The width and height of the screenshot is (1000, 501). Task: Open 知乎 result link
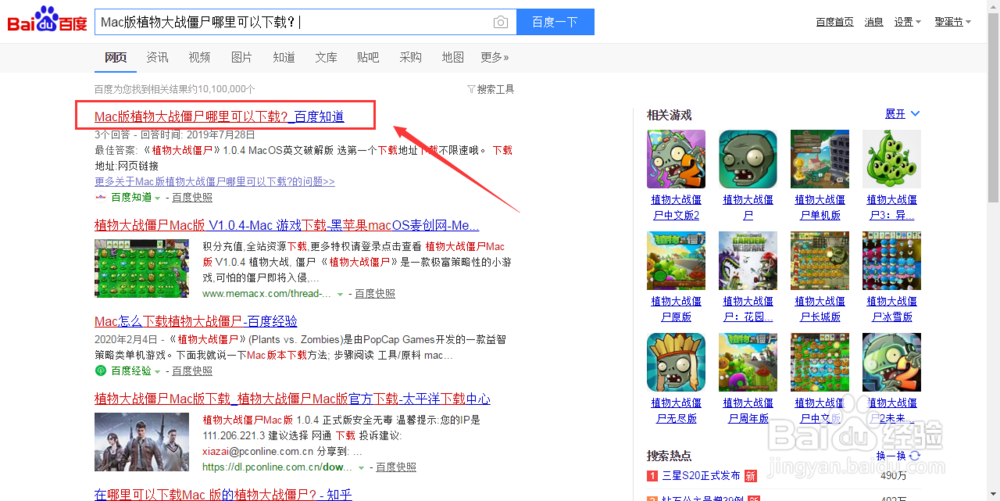point(223,494)
